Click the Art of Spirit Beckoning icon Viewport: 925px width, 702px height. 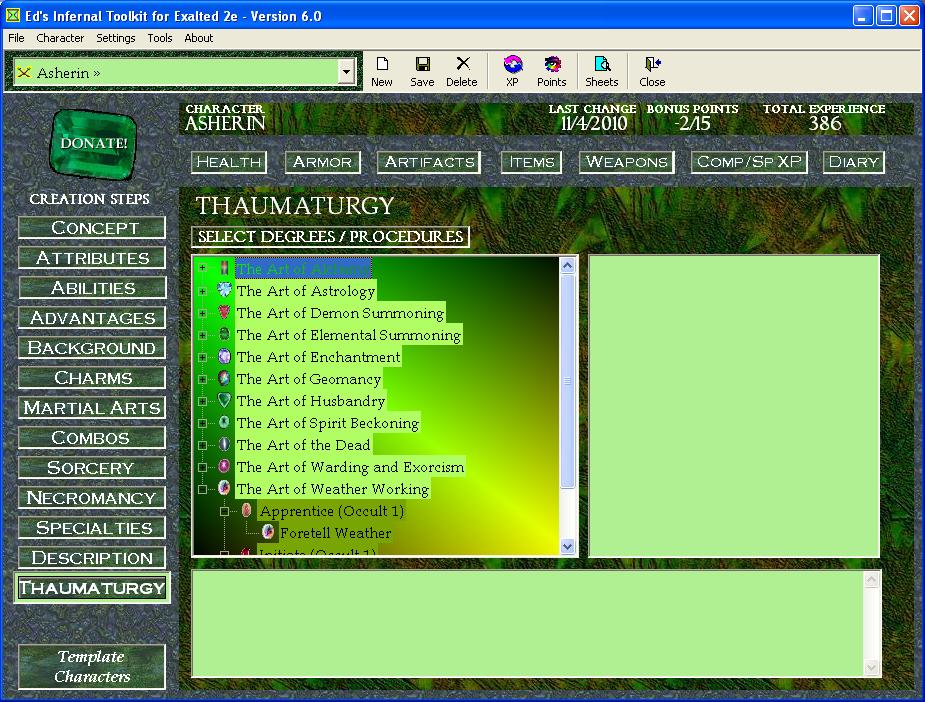click(x=224, y=422)
